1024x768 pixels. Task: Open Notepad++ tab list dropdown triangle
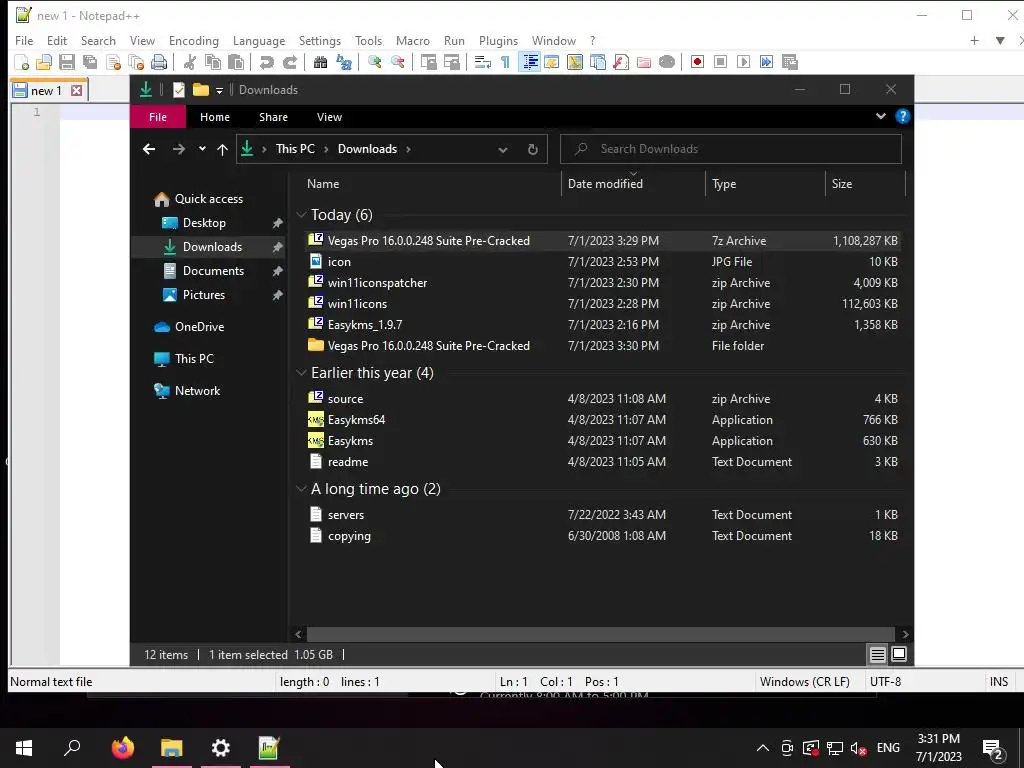[1000, 40]
